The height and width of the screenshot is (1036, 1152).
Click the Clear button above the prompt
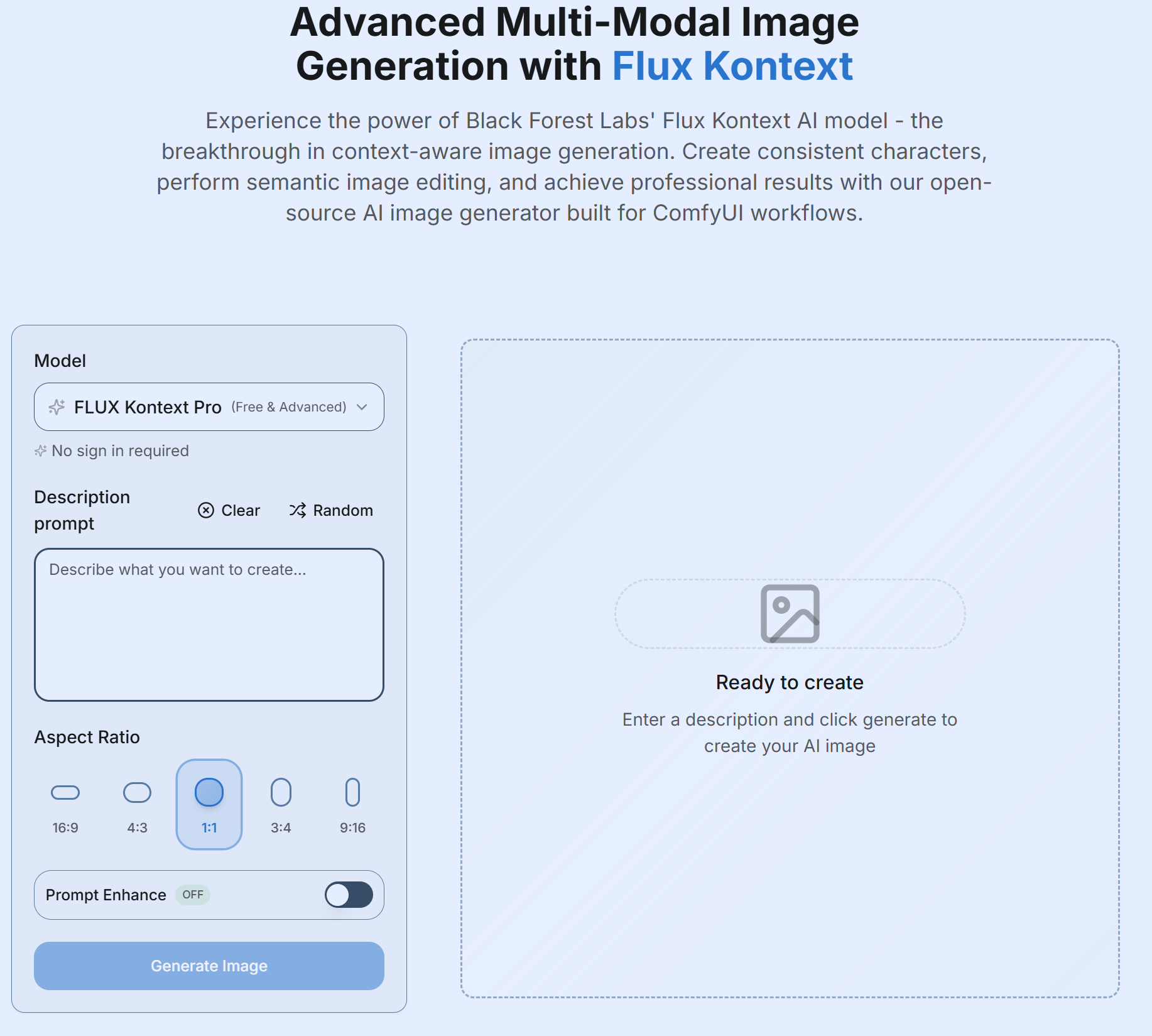[229, 510]
